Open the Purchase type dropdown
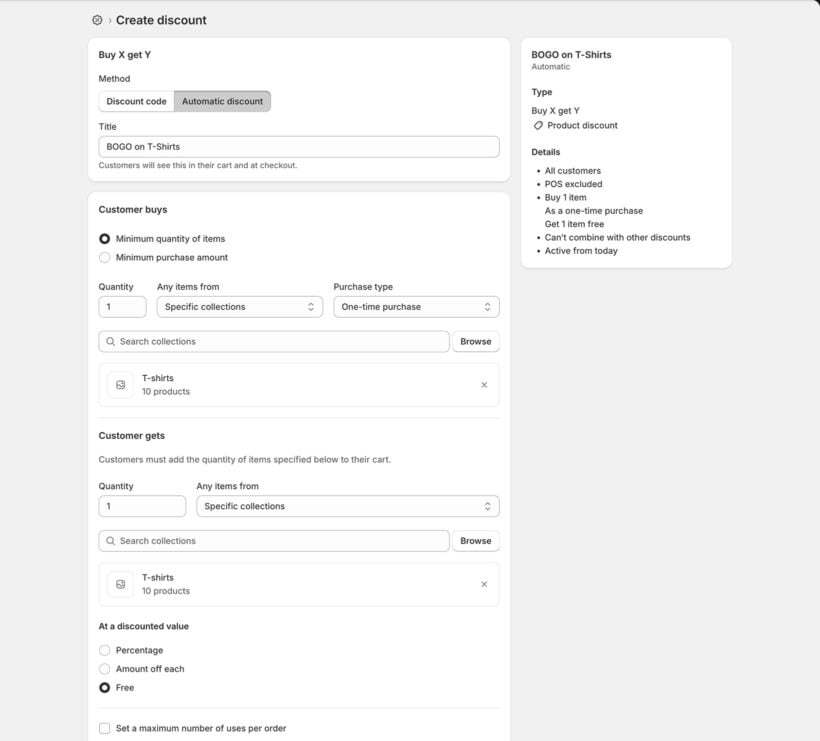This screenshot has height=741, width=820. coord(416,307)
